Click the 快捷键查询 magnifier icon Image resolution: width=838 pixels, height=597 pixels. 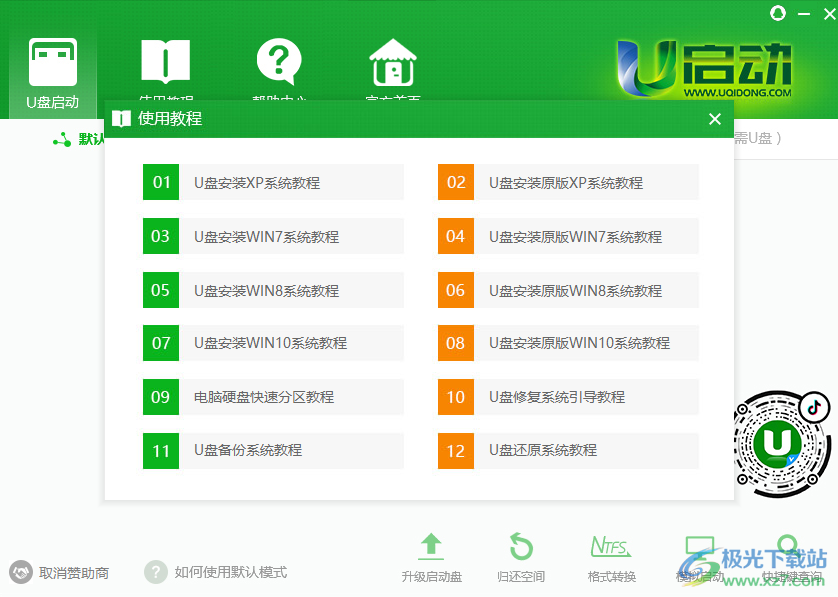pos(789,545)
